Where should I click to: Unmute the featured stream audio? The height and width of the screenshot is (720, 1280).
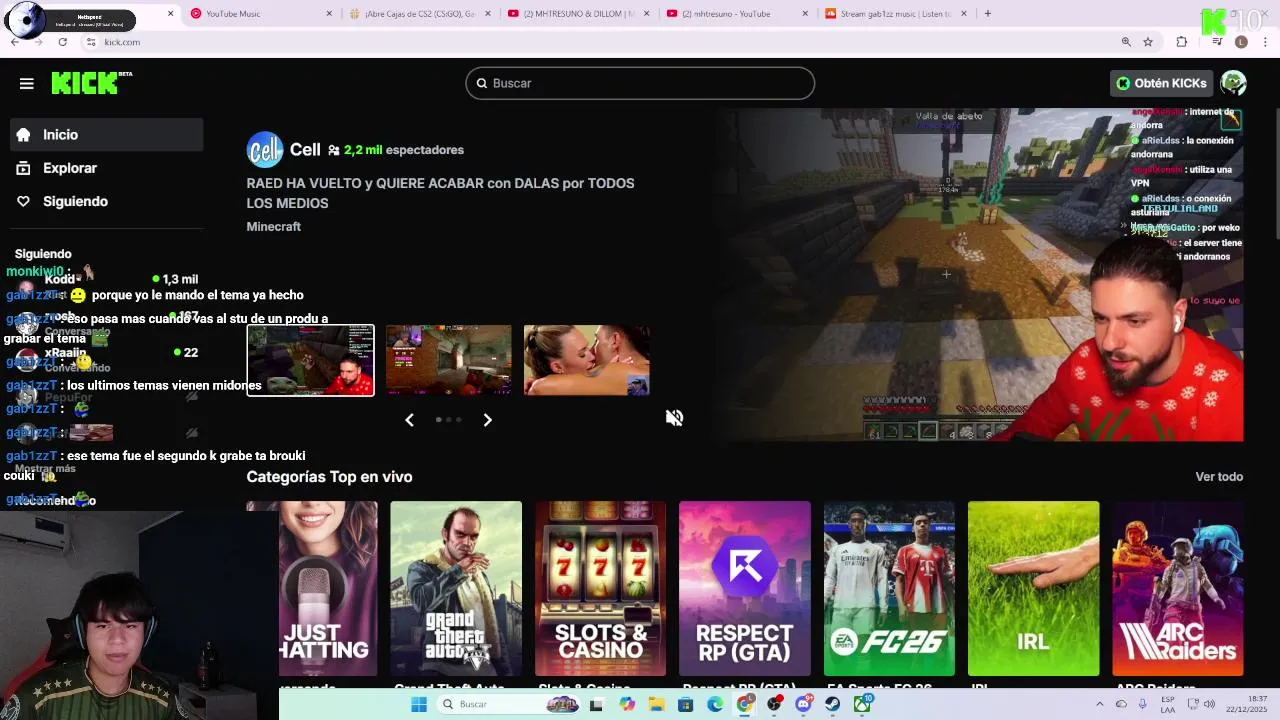pos(675,418)
